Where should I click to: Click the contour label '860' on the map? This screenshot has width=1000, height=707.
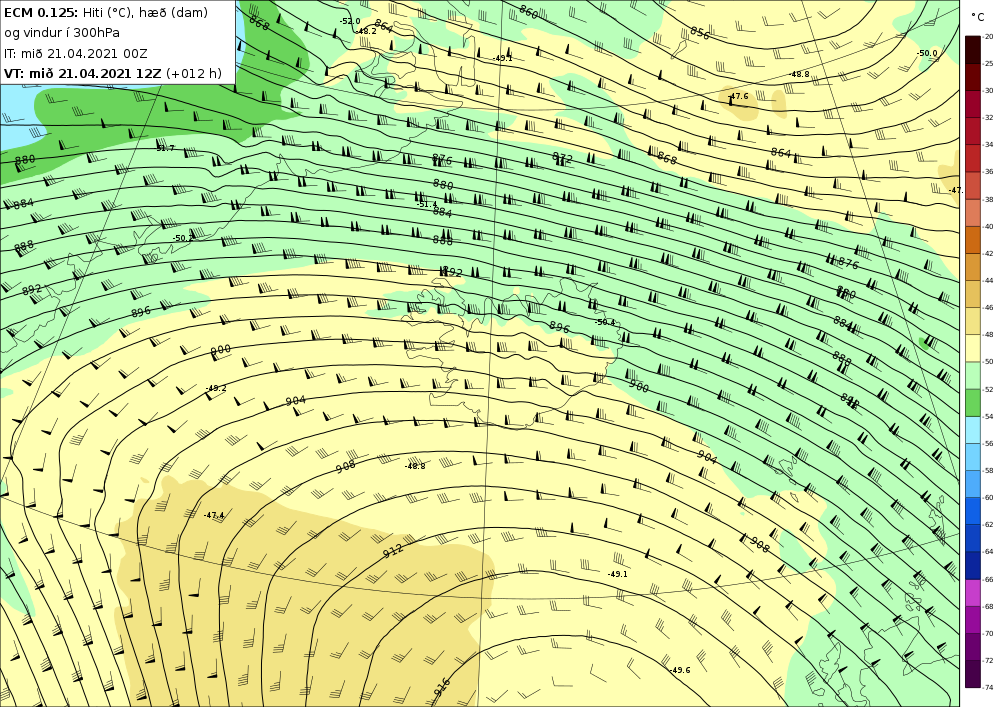click(x=529, y=11)
